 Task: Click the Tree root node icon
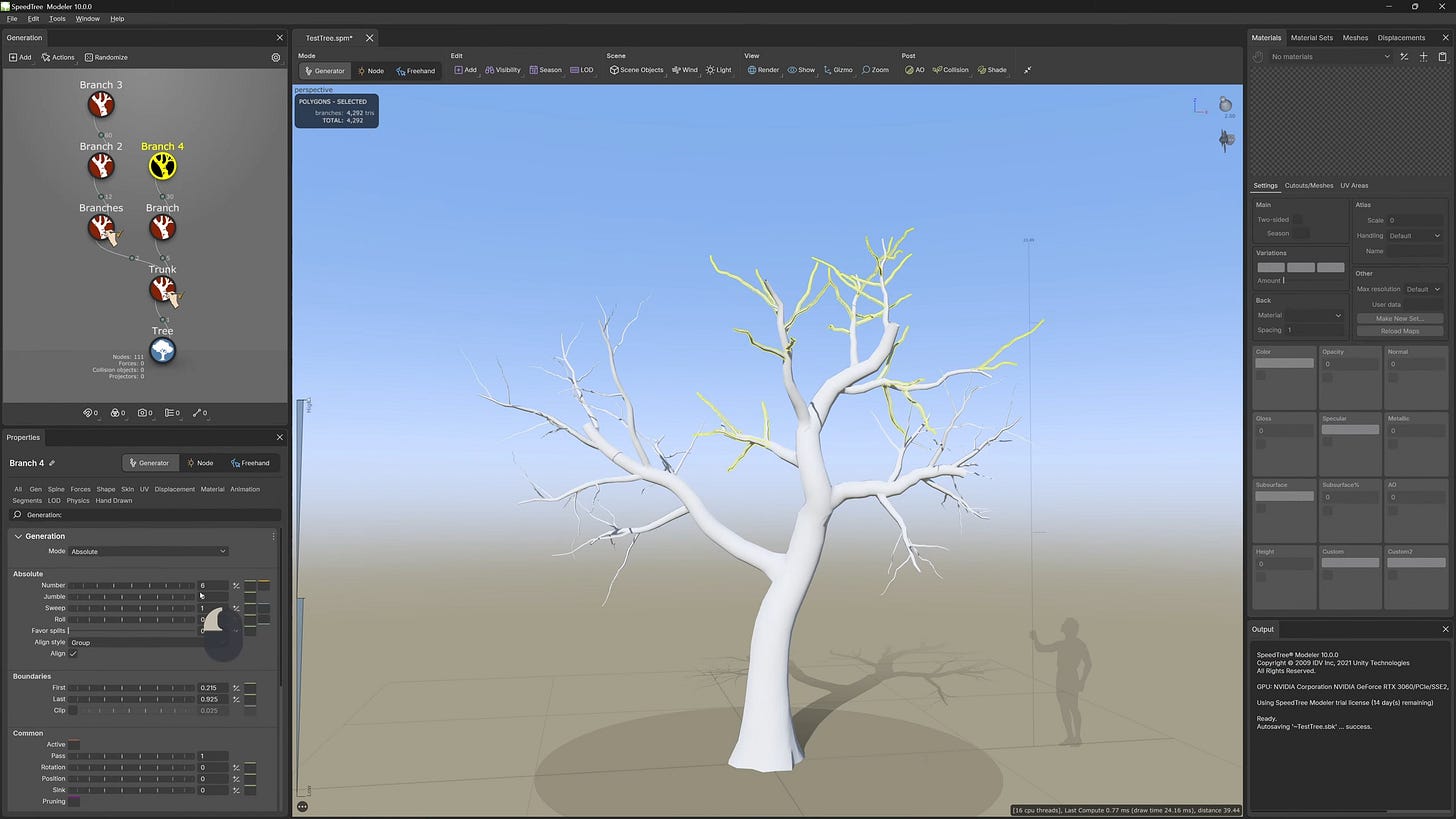click(x=162, y=350)
